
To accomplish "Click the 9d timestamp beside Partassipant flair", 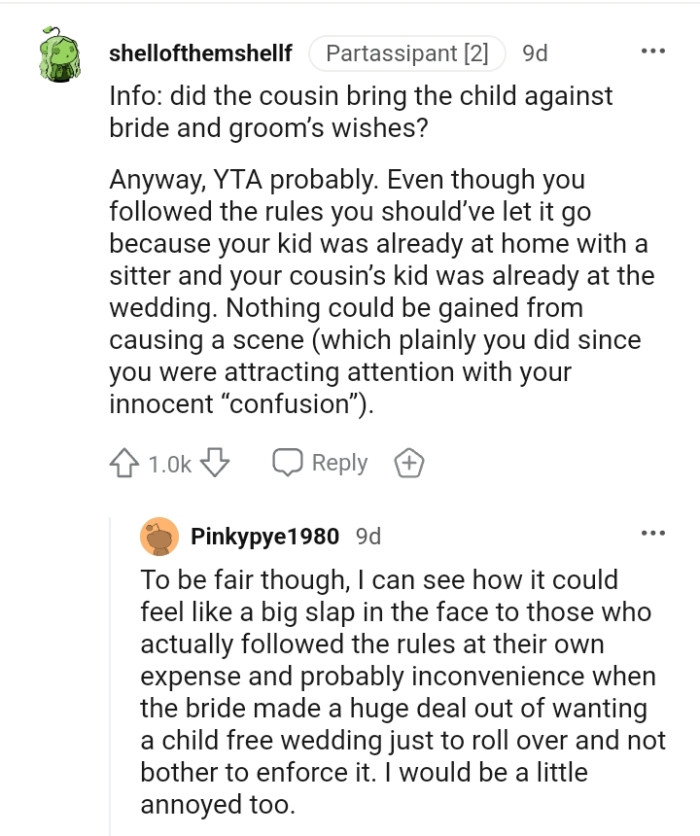I will coord(535,53).
